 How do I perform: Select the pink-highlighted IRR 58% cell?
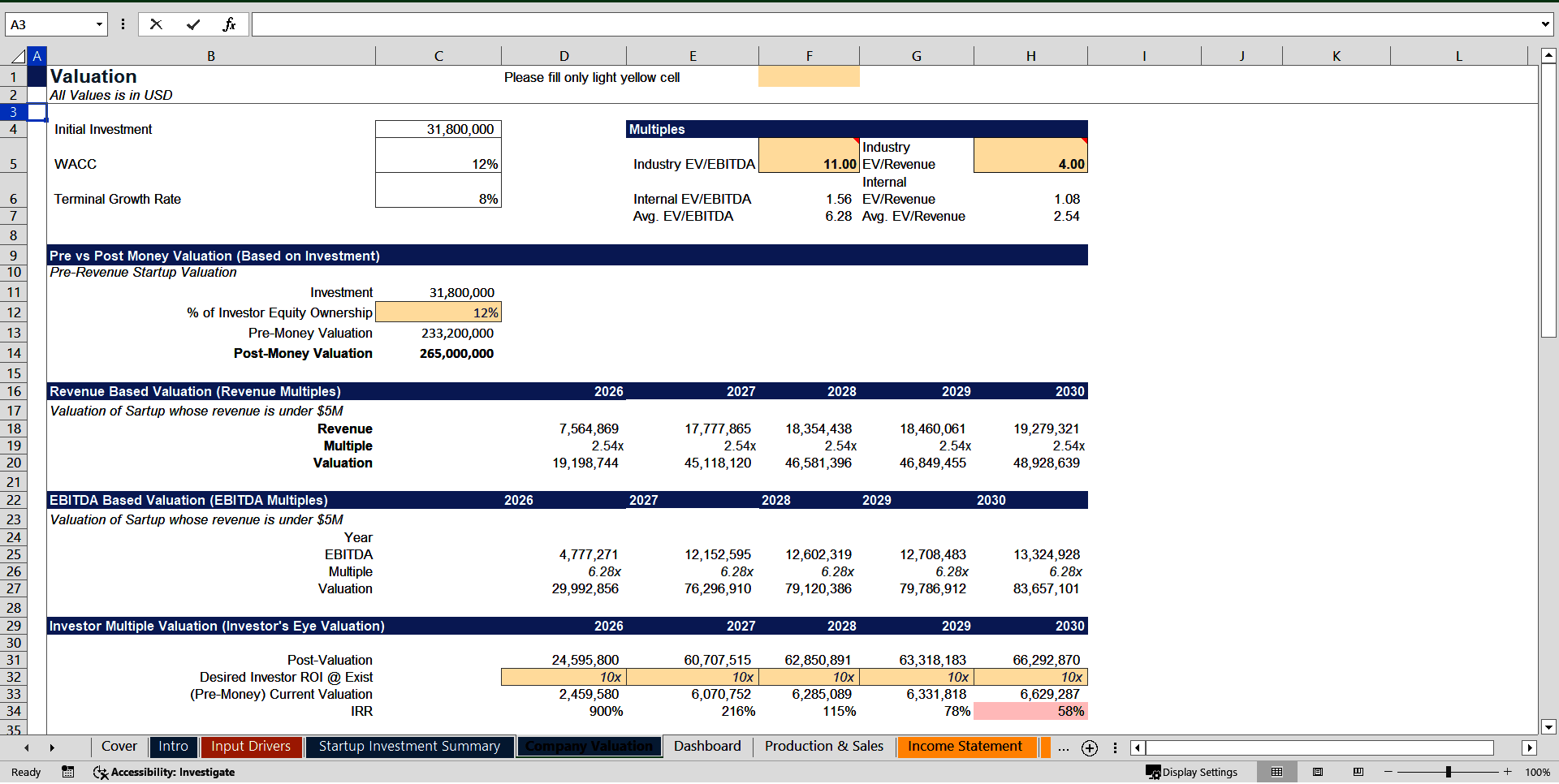pos(1030,711)
